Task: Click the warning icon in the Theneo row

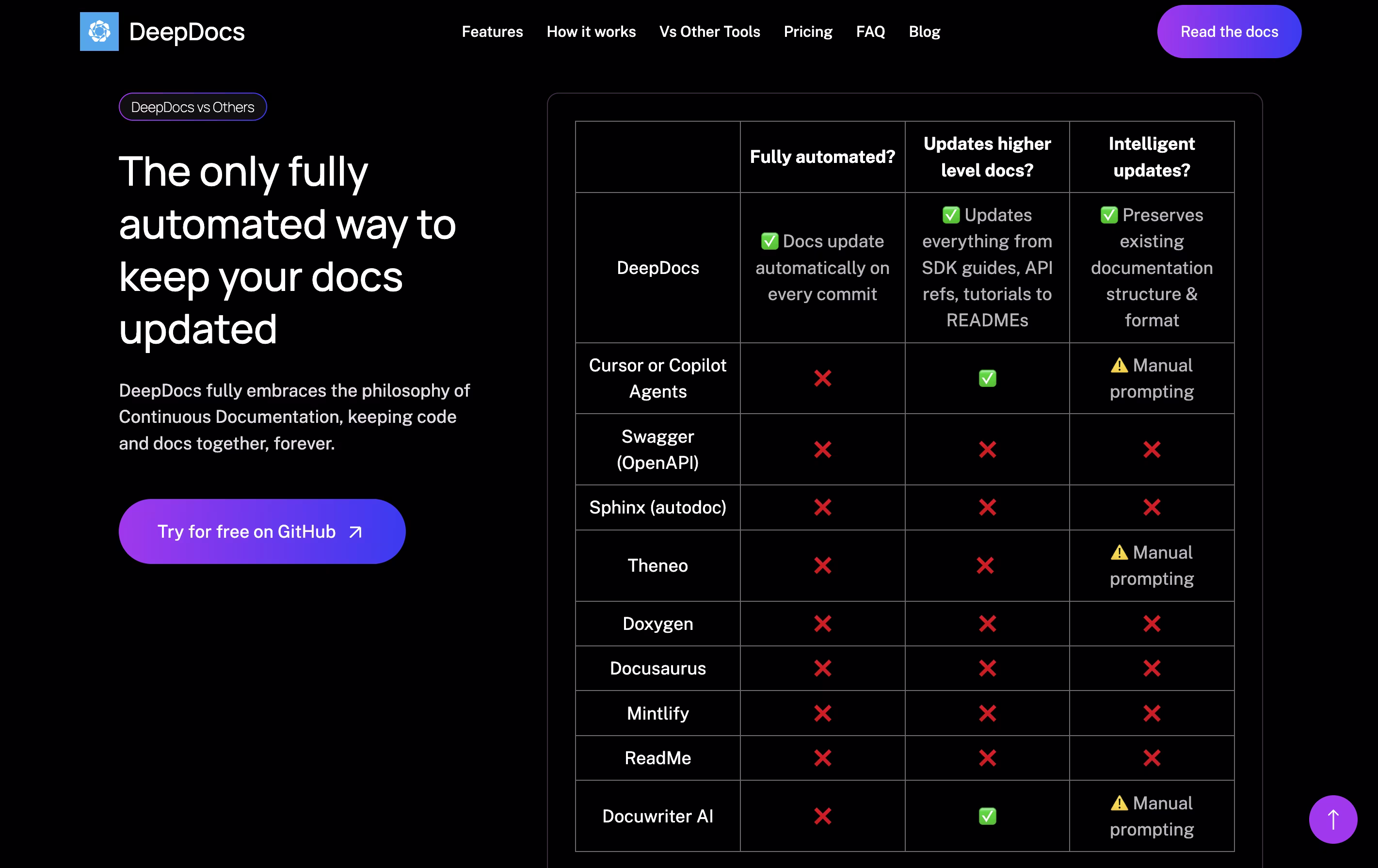Action: point(1119,551)
